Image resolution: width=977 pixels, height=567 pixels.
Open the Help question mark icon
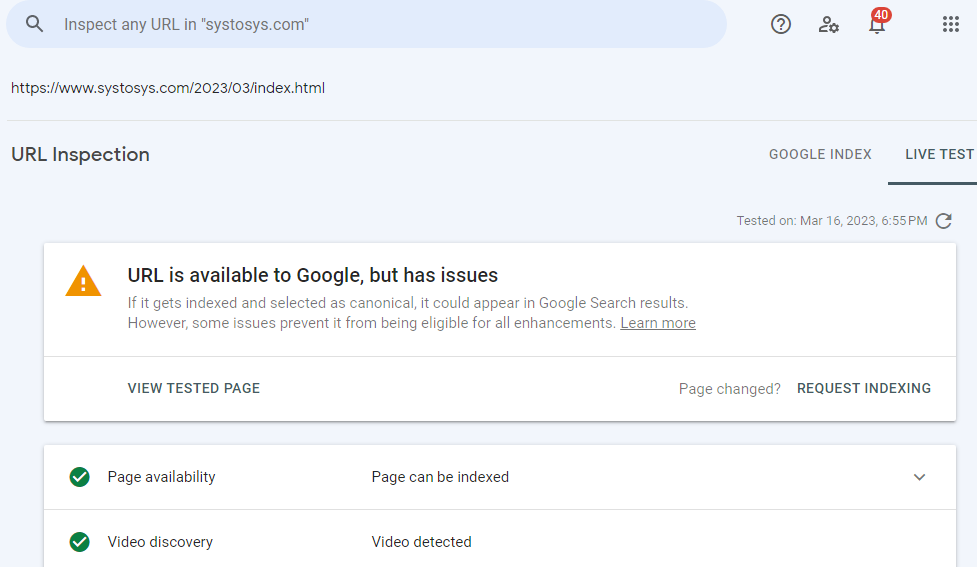(781, 24)
